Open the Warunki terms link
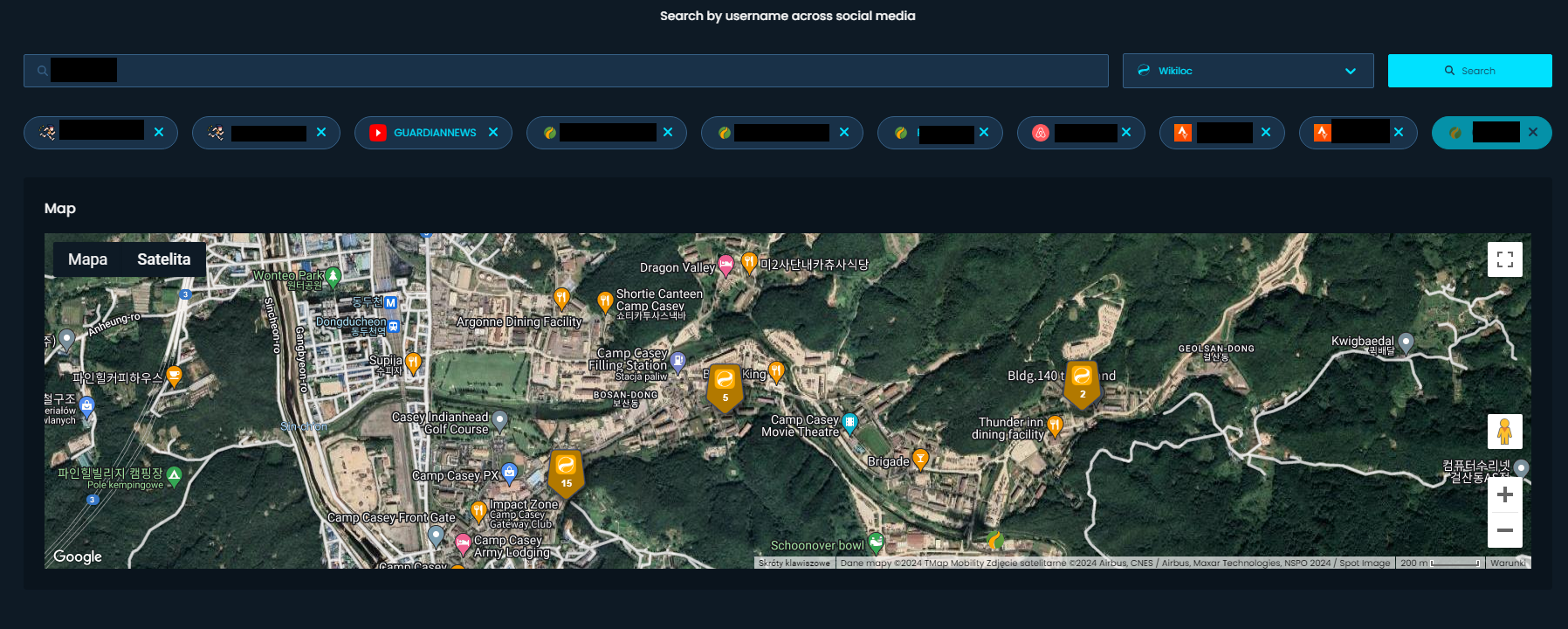Screen dimensions: 1568x629 click(x=1508, y=563)
